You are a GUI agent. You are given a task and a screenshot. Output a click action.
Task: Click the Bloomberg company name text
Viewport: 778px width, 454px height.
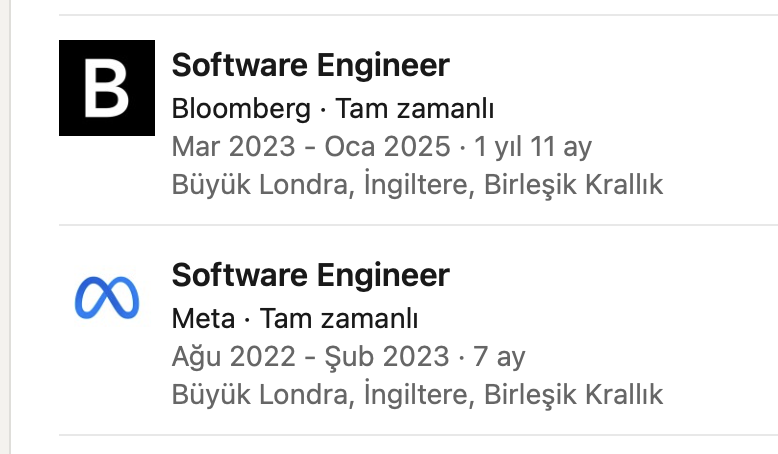[241, 109]
